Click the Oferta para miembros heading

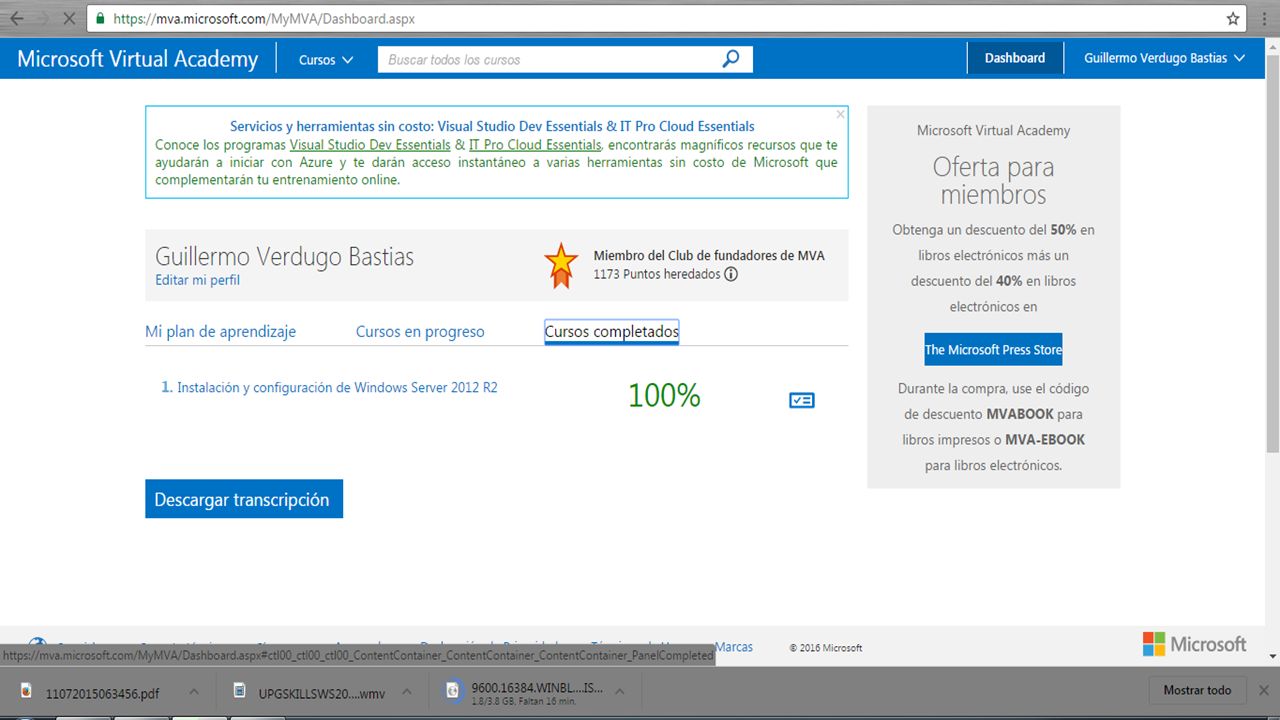[x=993, y=180]
